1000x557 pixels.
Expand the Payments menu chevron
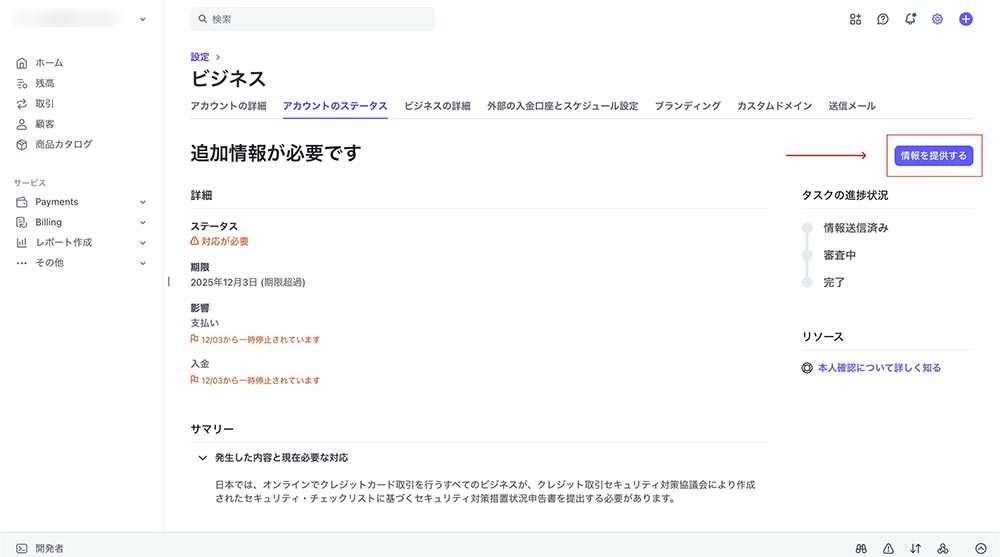pyautogui.click(x=143, y=202)
